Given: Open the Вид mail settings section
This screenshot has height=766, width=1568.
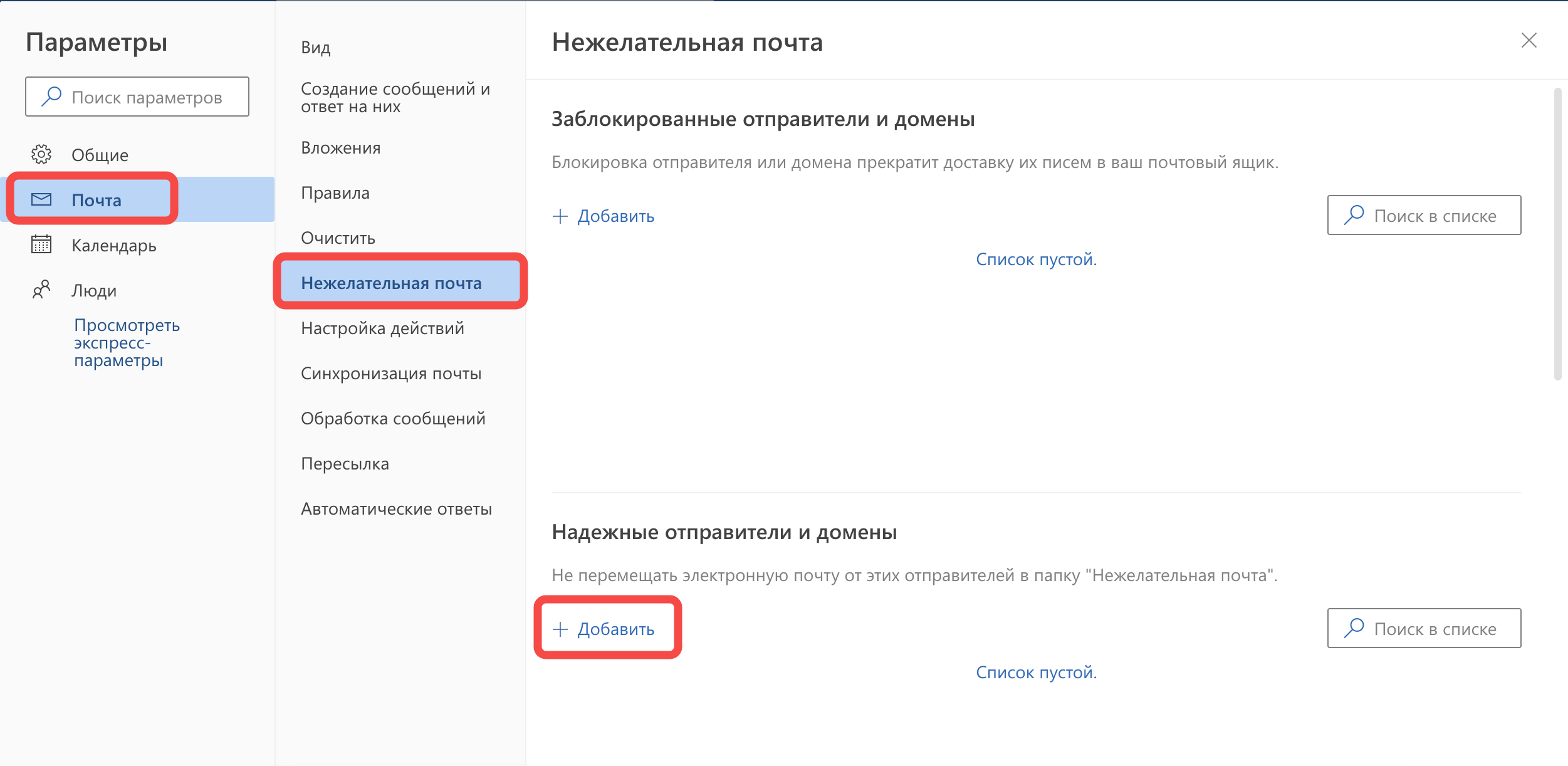Looking at the screenshot, I should pos(315,48).
